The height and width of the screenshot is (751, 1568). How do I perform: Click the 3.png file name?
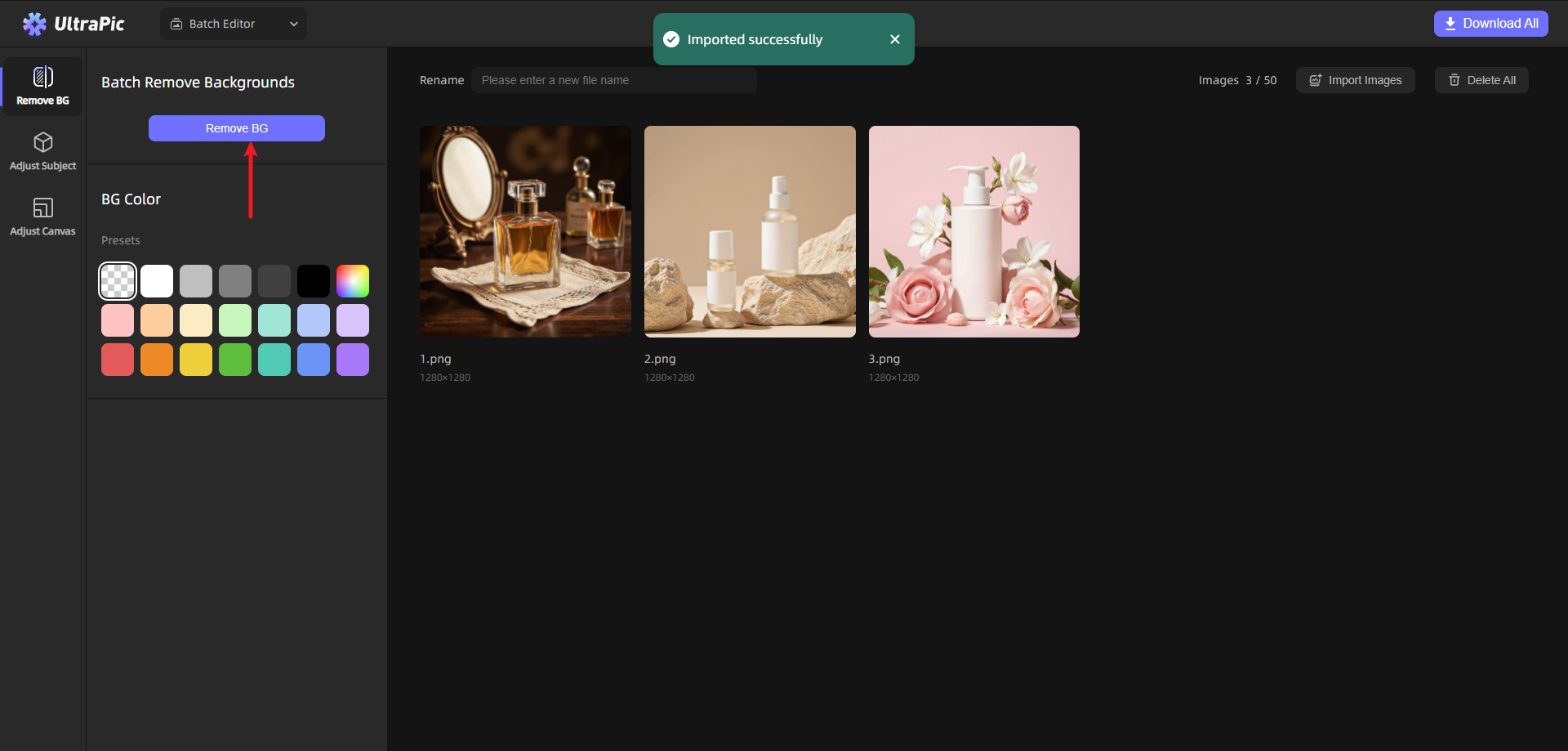pyautogui.click(x=884, y=359)
